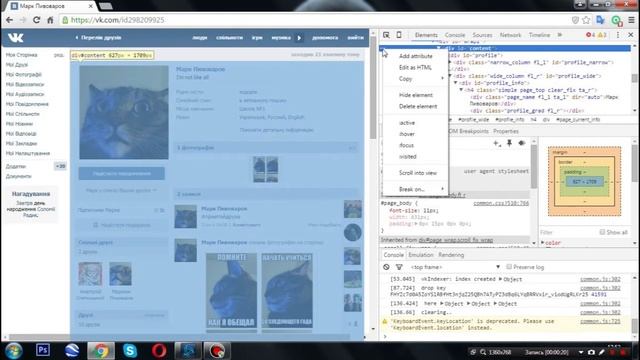
Task: Click the blue message button under avatar
Action: click(122, 173)
